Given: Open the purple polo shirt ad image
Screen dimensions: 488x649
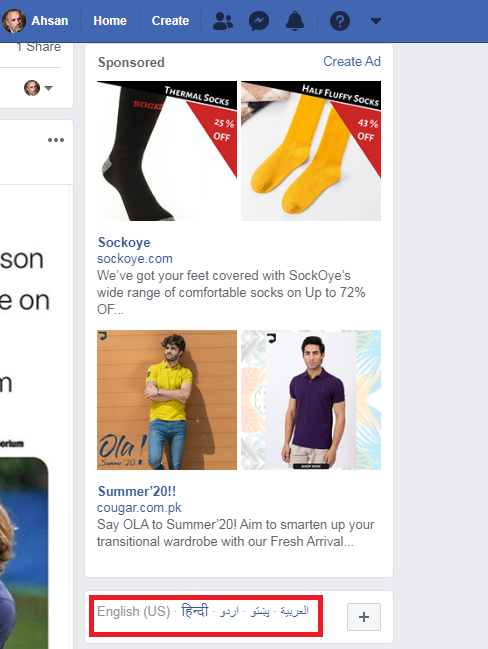Looking at the screenshot, I should coord(311,400).
